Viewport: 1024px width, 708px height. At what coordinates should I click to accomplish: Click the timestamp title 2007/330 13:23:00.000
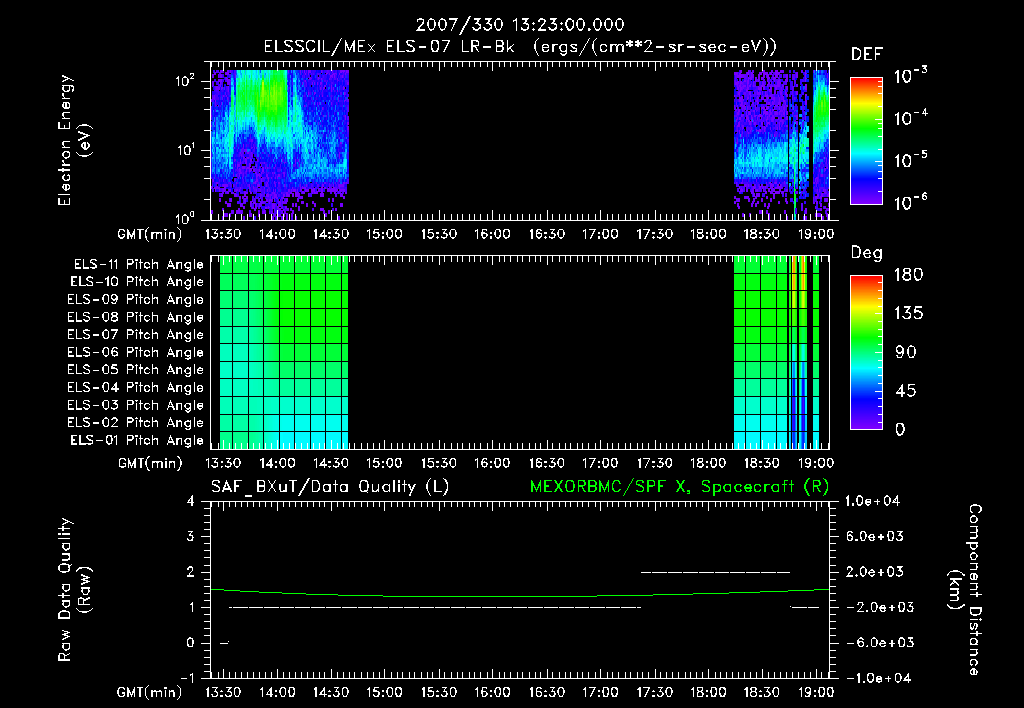[520, 25]
